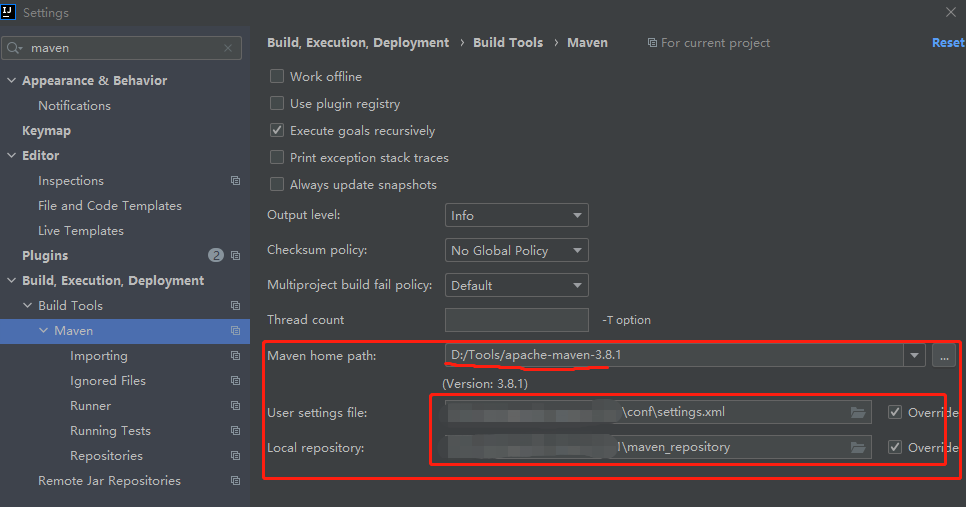Enable the Work offline checkbox
Viewport: 966px width, 507px height.
click(x=277, y=77)
